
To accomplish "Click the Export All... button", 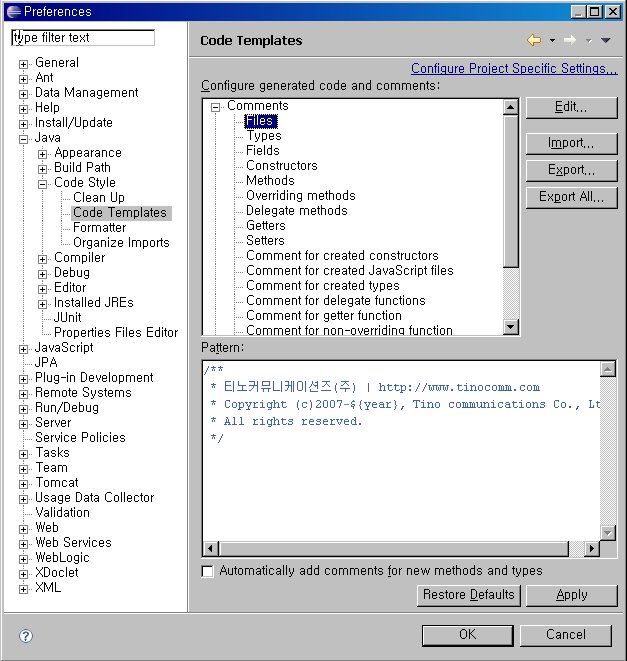I will [x=571, y=197].
